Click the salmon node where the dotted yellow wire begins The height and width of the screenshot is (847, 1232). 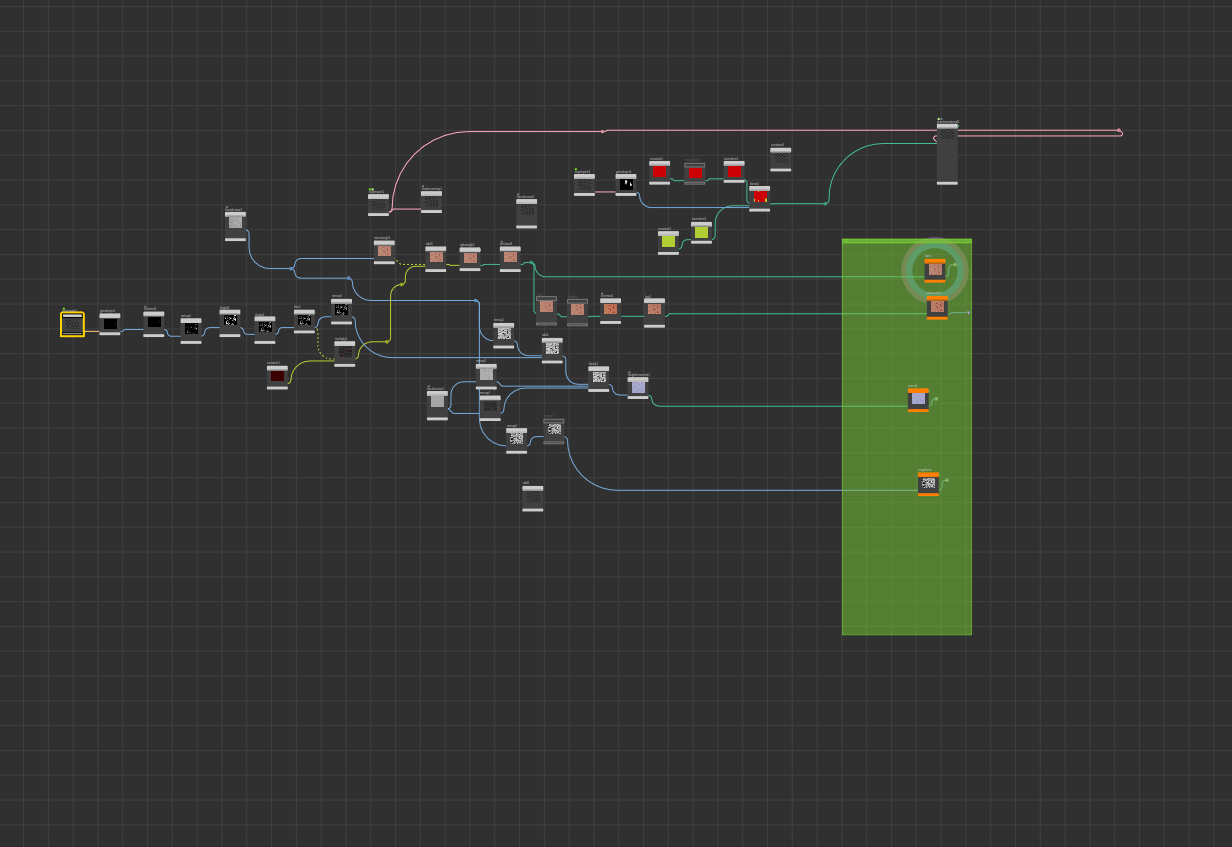384,251
